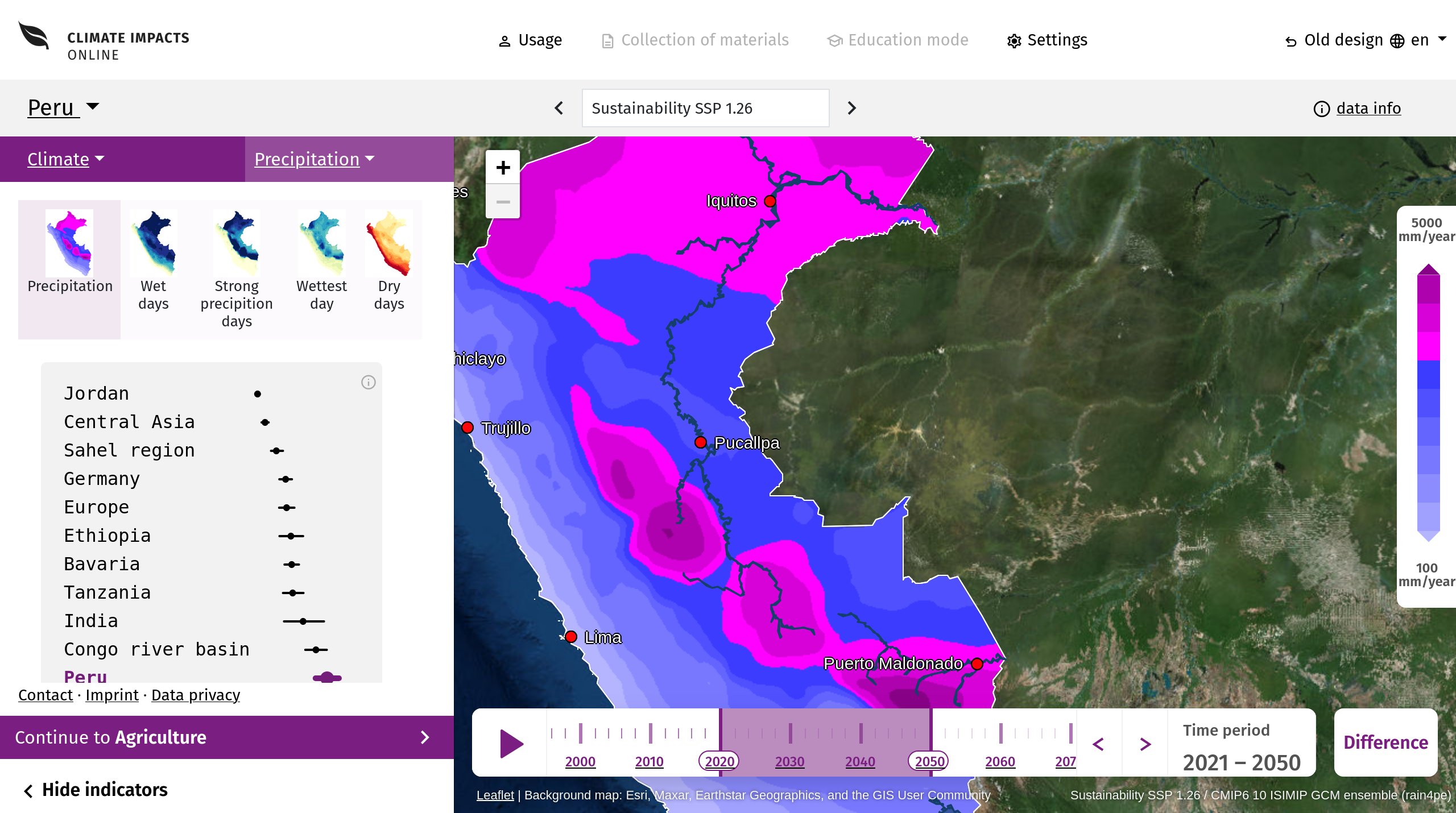Image resolution: width=1456 pixels, height=813 pixels.
Task: Hide indicators panel
Action: coord(96,790)
